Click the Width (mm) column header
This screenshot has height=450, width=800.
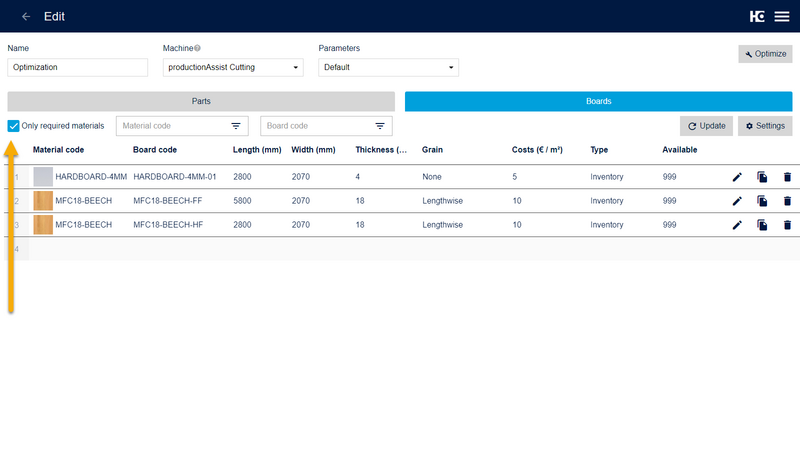(313, 150)
